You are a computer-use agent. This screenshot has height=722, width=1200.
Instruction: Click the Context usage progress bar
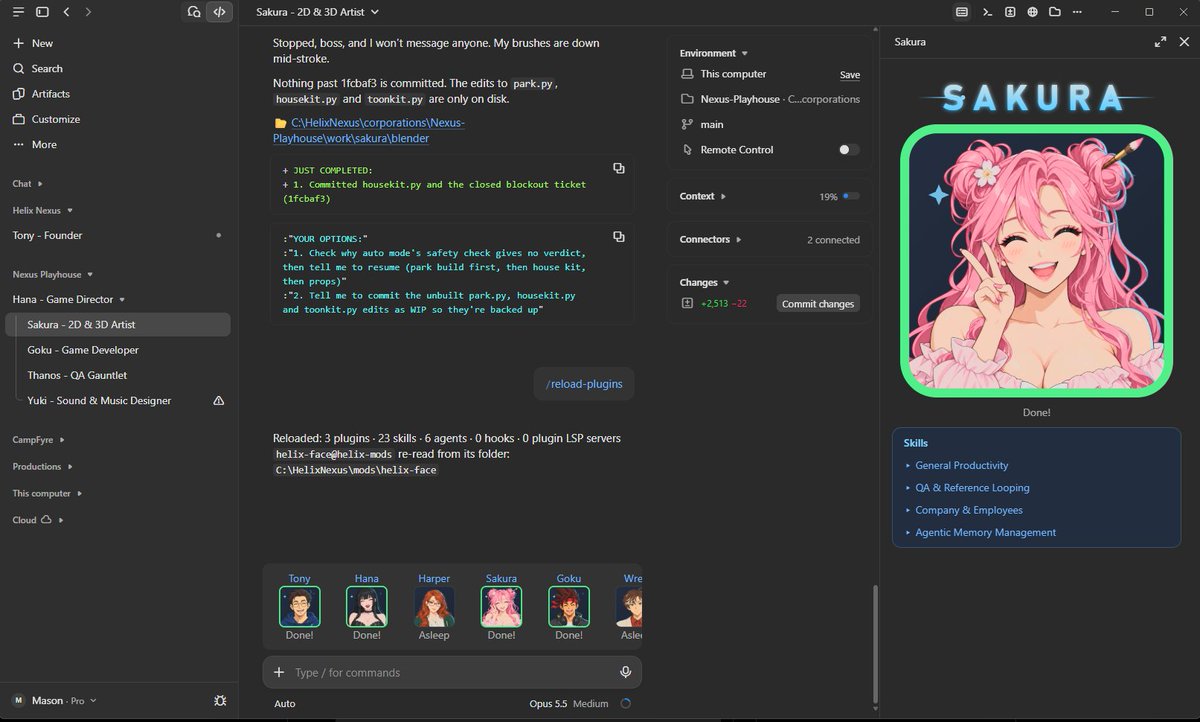851,197
